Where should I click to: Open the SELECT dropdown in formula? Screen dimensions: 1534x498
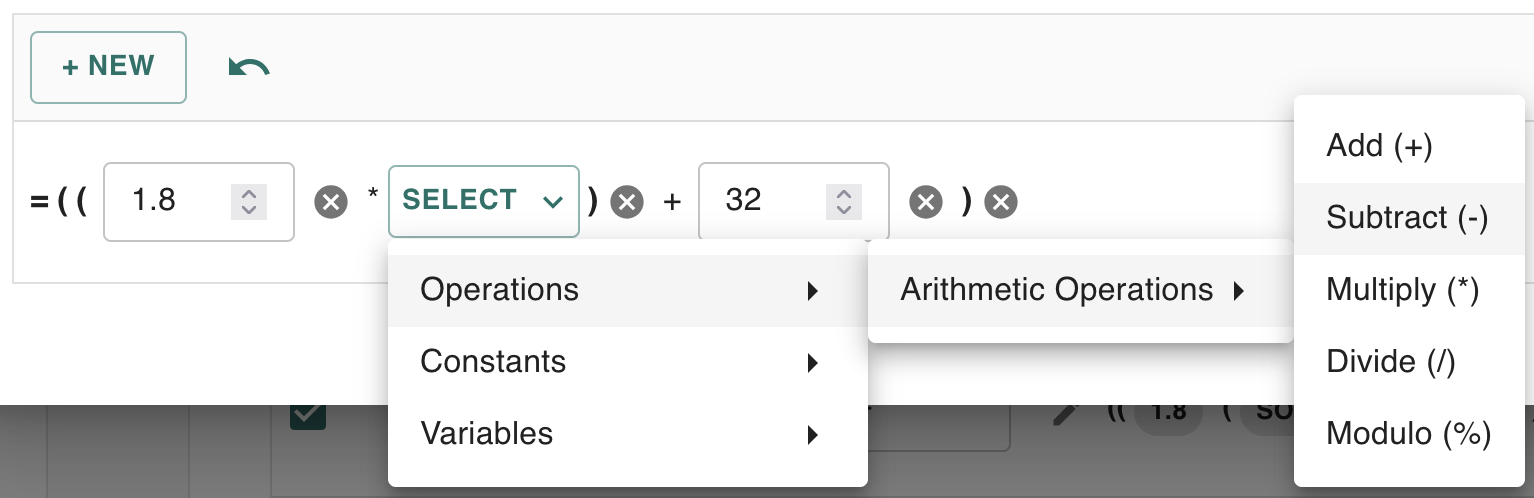pos(483,201)
